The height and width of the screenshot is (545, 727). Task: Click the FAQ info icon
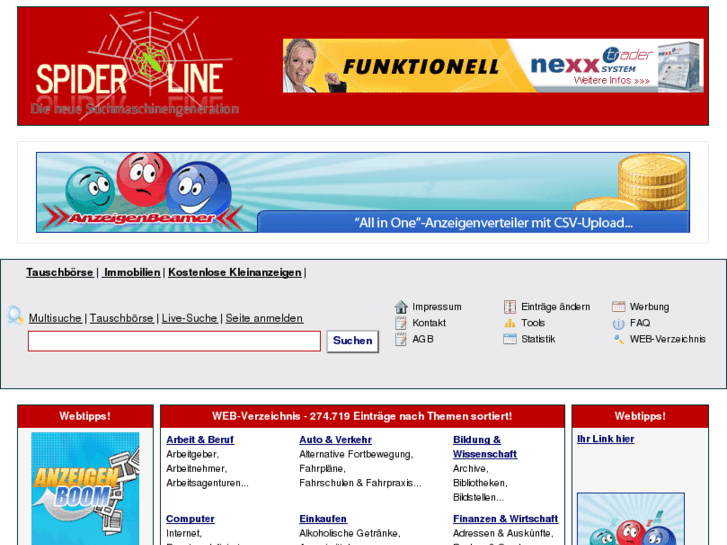[x=619, y=323]
